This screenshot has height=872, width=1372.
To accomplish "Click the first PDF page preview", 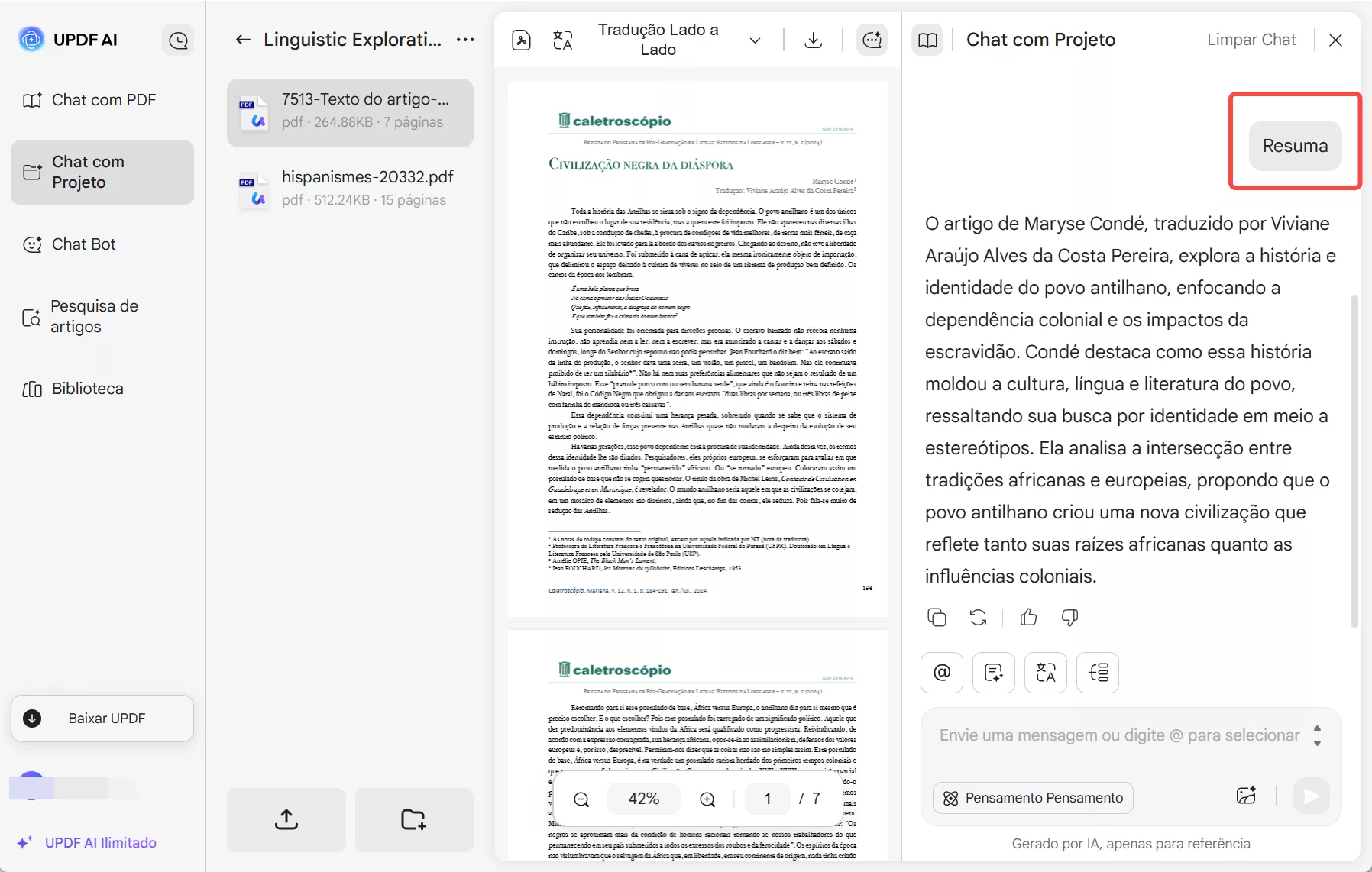I will coord(697,349).
